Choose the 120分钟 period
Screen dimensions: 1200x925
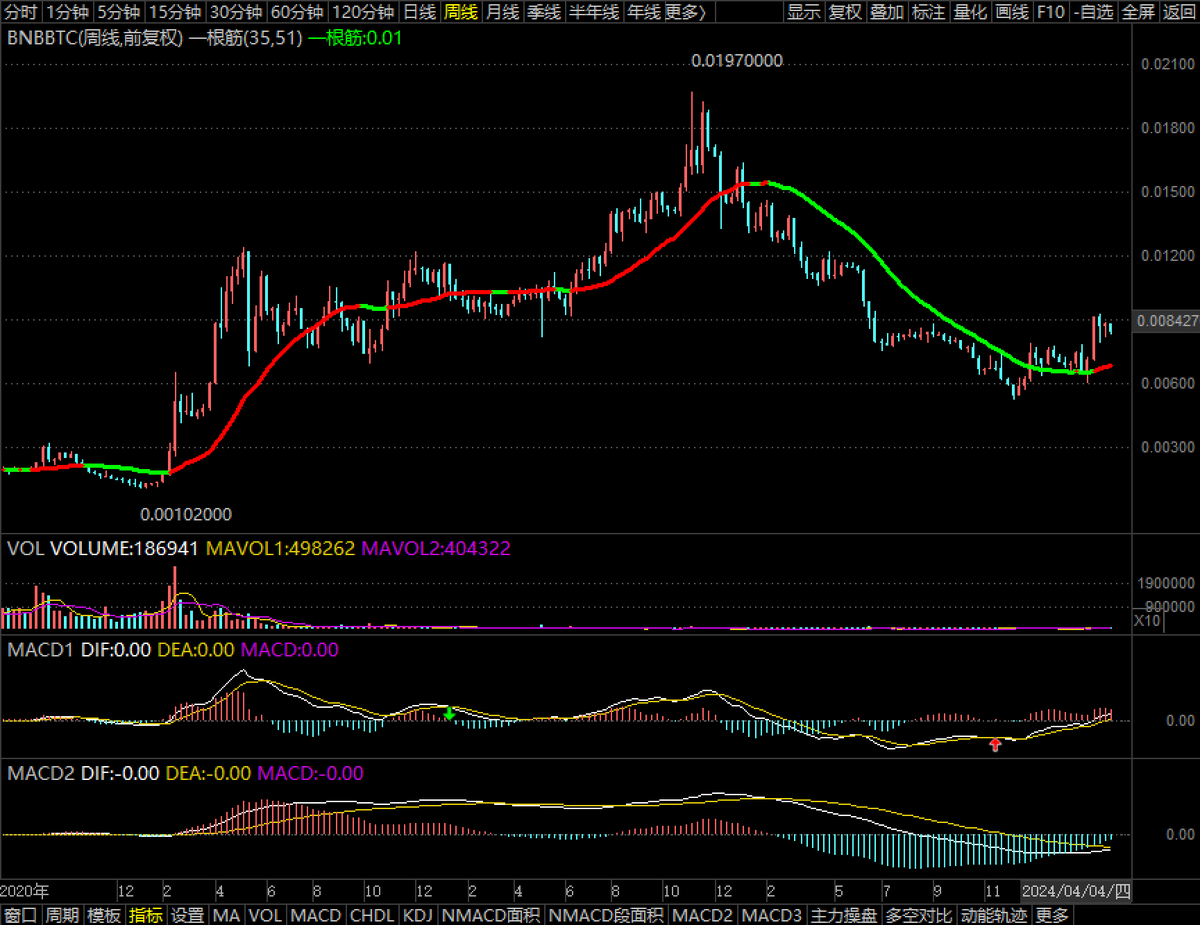click(364, 13)
